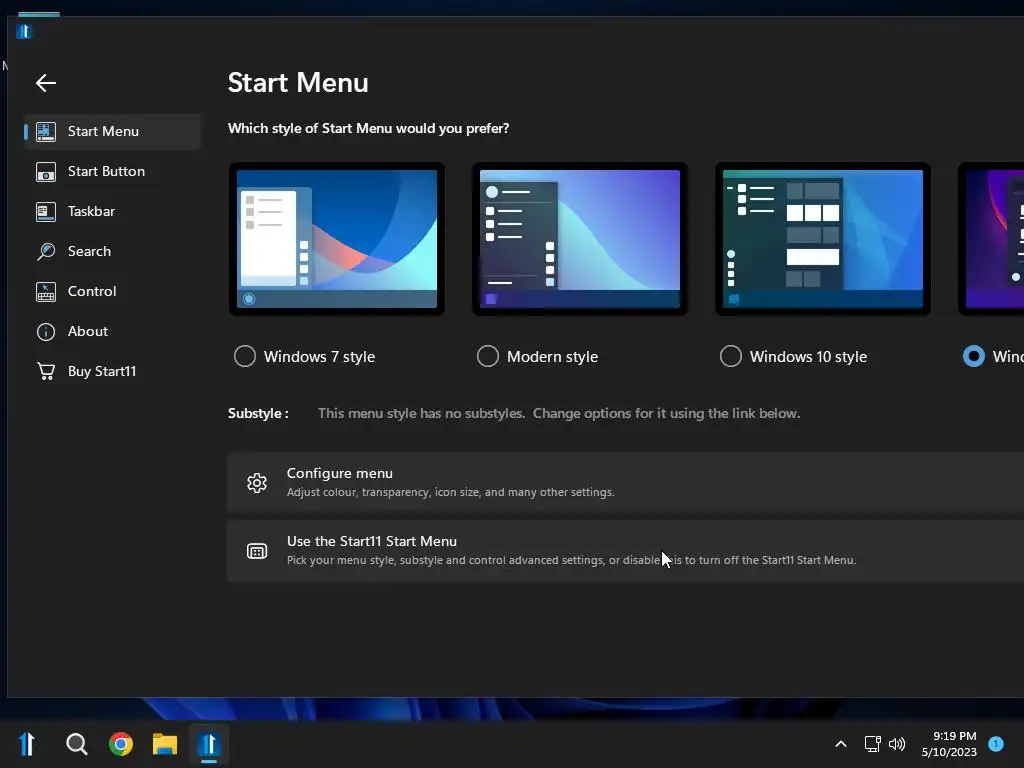This screenshot has height=768, width=1024.
Task: Choose the Modern style preview thumbnail
Action: [x=580, y=239]
